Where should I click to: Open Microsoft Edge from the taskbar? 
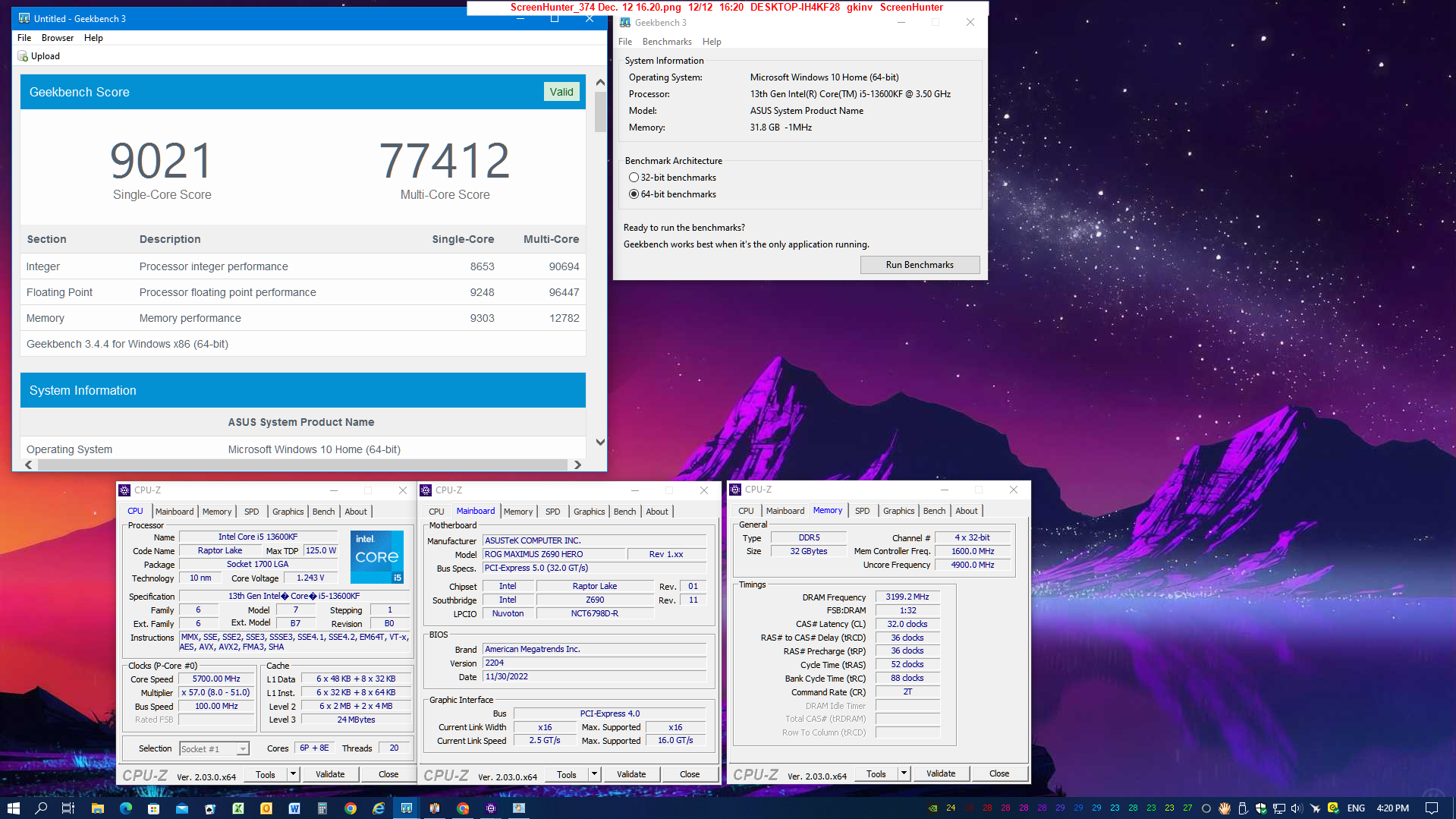[x=125, y=808]
